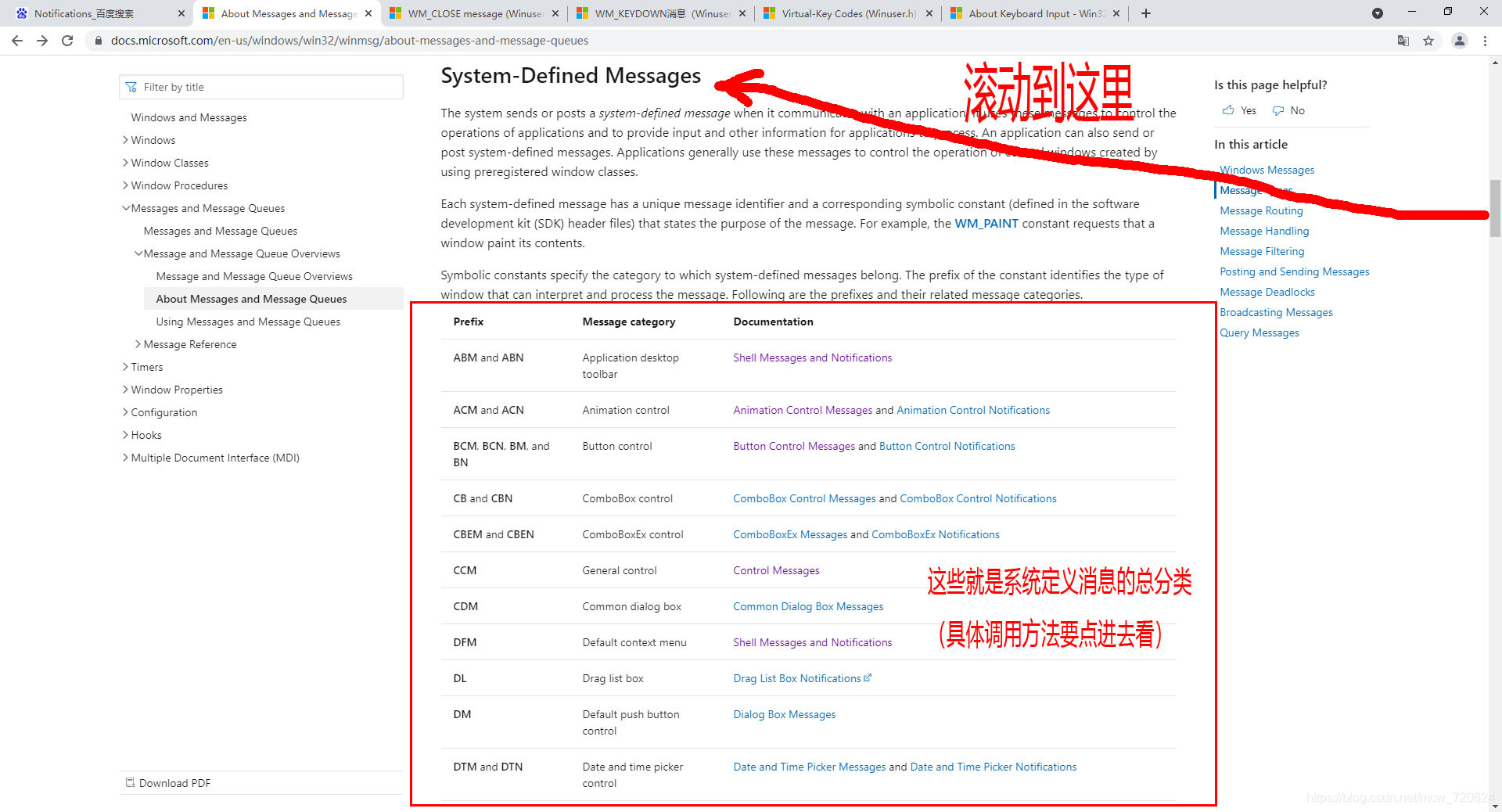Click the site security lock icon
1502x812 pixels.
[x=98, y=41]
